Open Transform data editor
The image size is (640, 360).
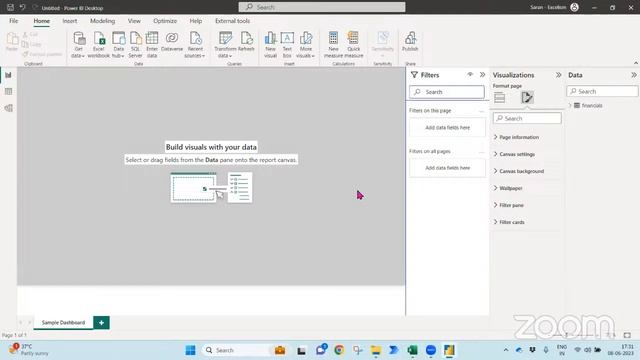click(225, 45)
